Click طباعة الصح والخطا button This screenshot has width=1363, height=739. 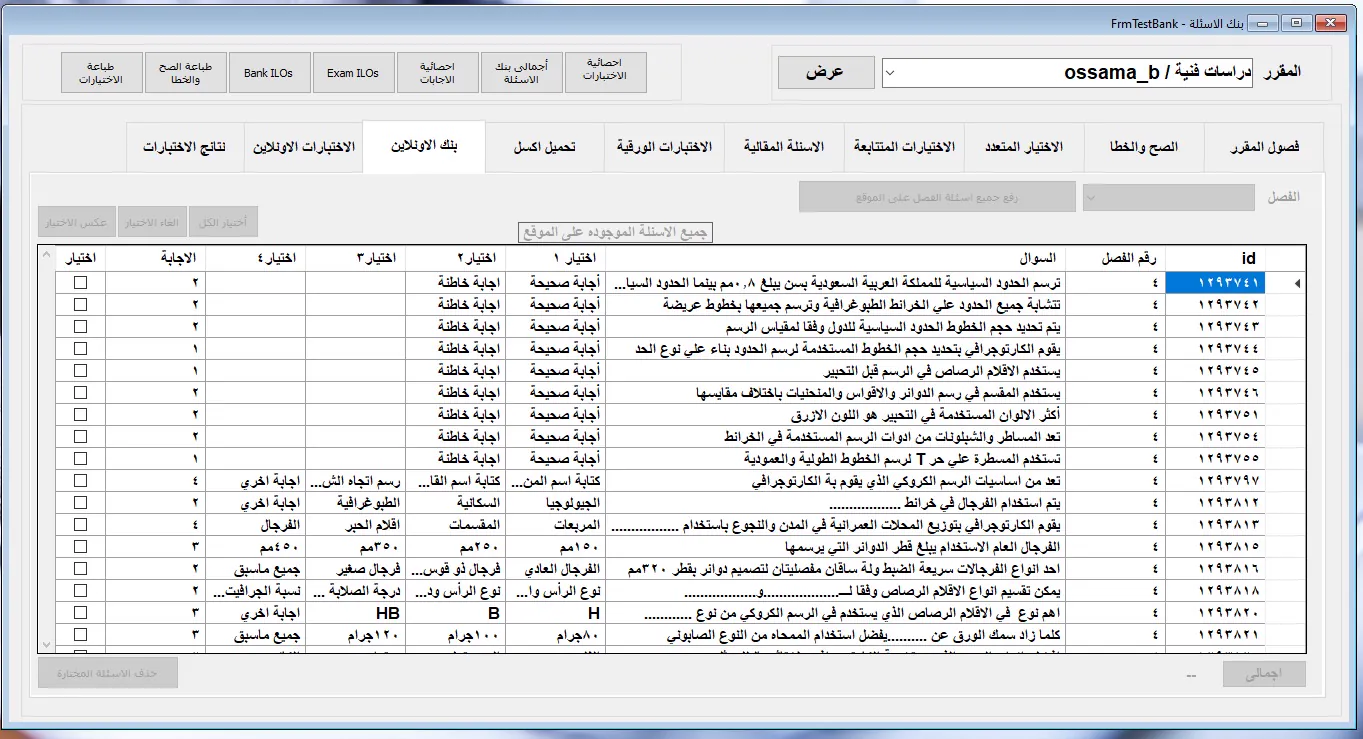click(x=185, y=72)
